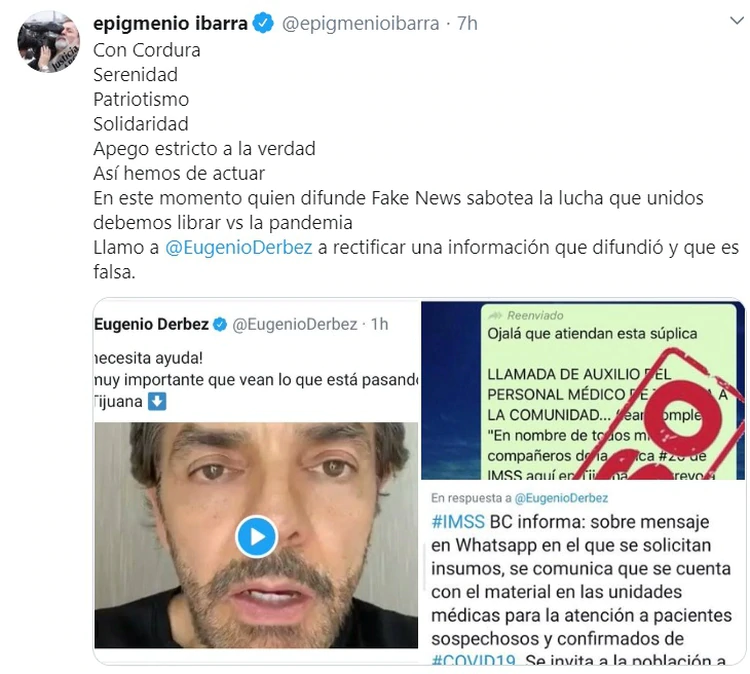Open the #IMSS hashtag link

[458, 521]
